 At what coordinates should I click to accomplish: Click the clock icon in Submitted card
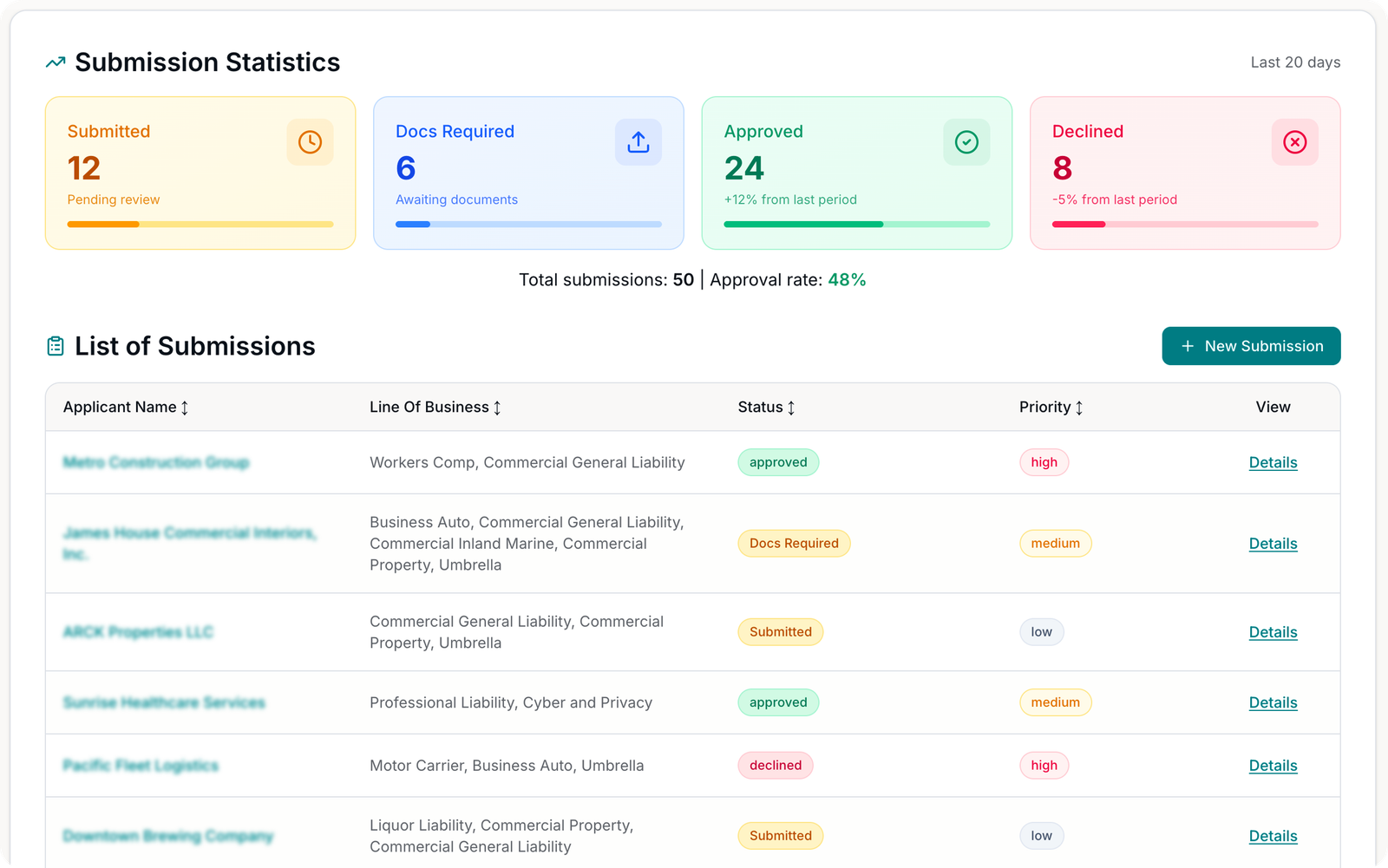(x=310, y=142)
